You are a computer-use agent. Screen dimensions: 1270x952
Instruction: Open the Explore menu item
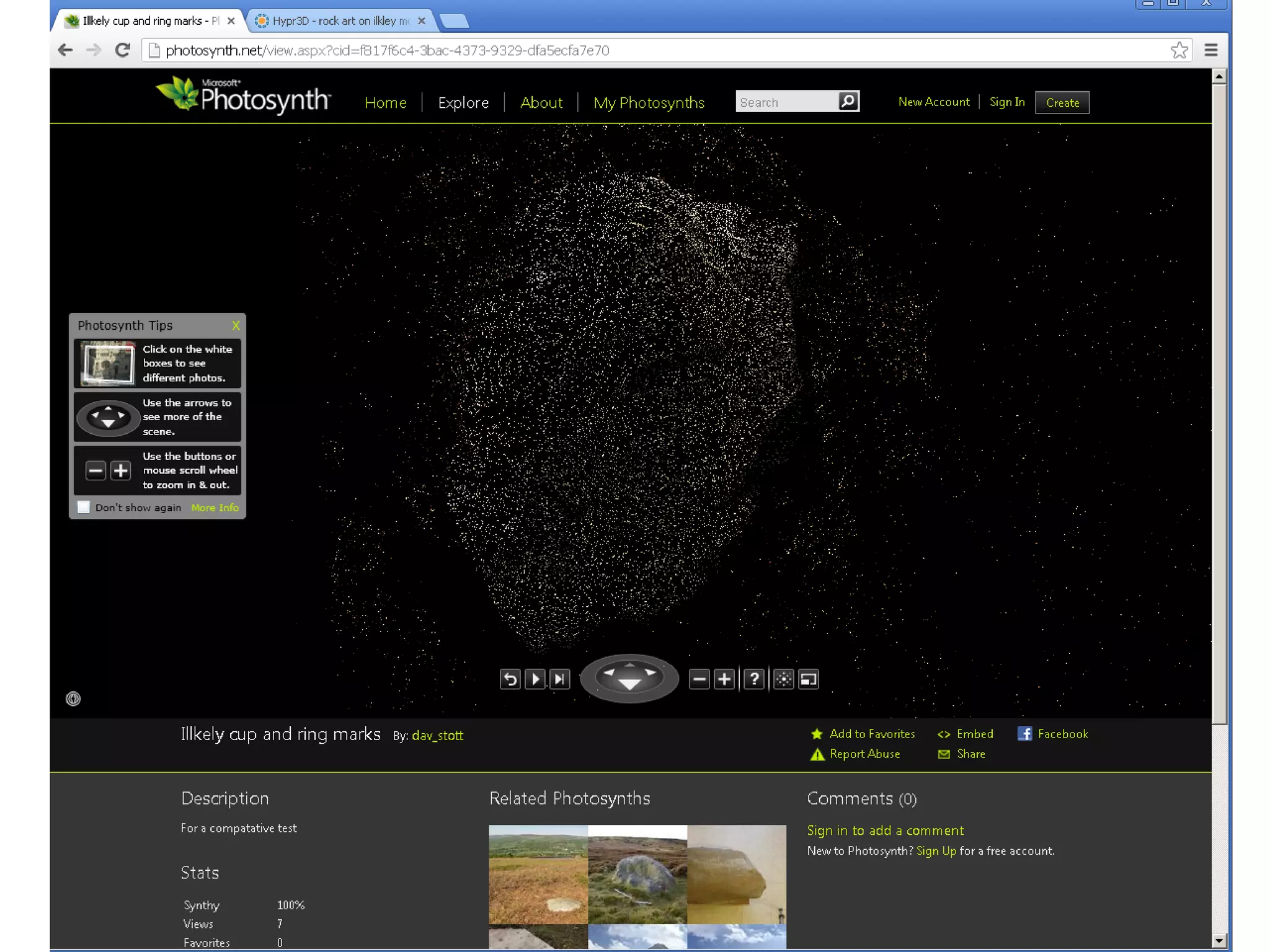(463, 103)
